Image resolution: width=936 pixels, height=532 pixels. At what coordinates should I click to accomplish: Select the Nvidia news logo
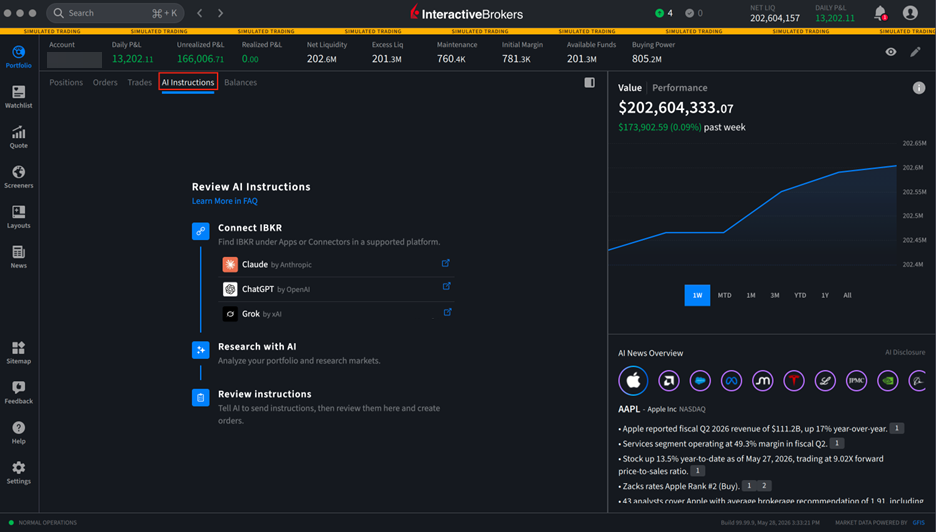point(888,380)
